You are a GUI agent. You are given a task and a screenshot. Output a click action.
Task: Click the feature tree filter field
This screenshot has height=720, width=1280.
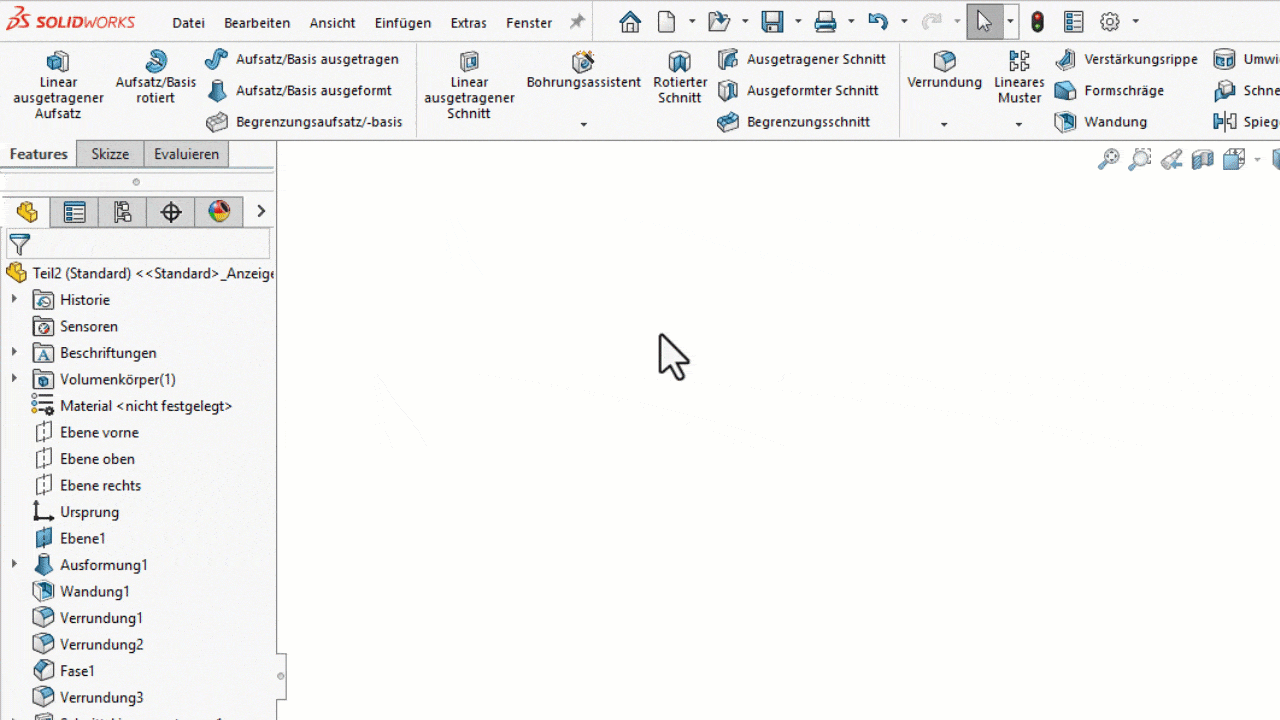[x=150, y=244]
